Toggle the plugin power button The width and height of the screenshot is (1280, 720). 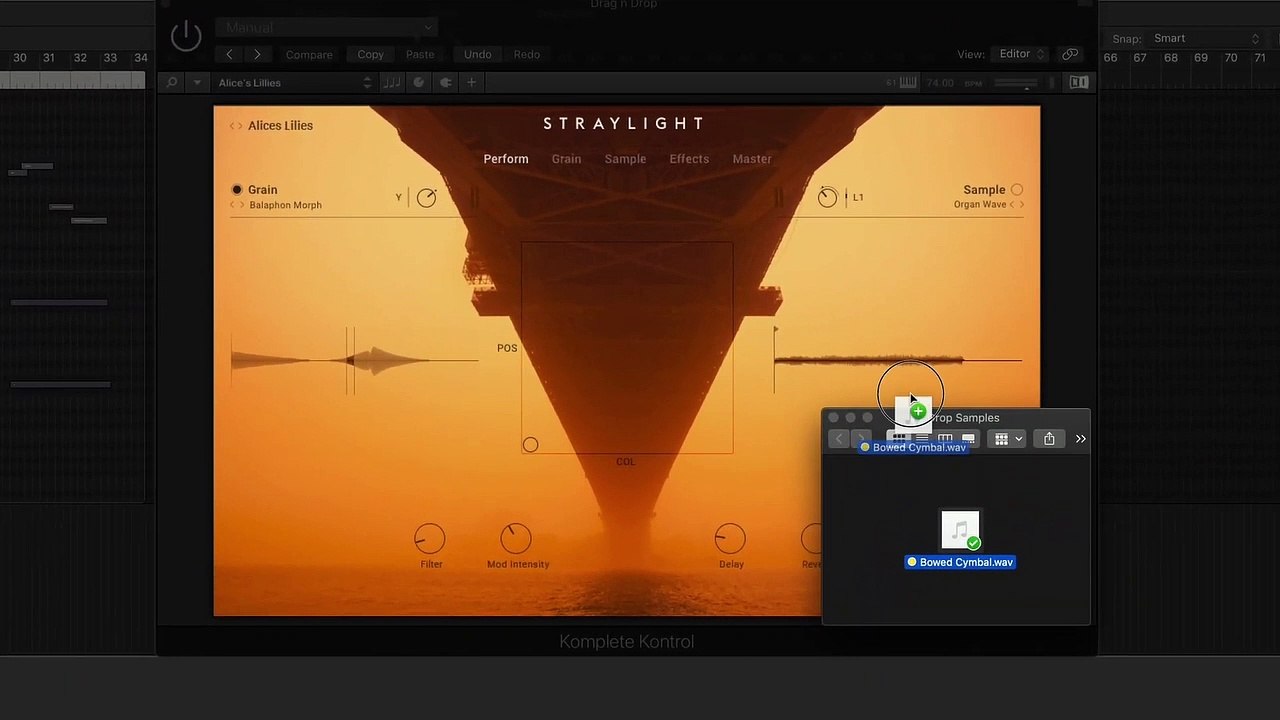tap(186, 37)
